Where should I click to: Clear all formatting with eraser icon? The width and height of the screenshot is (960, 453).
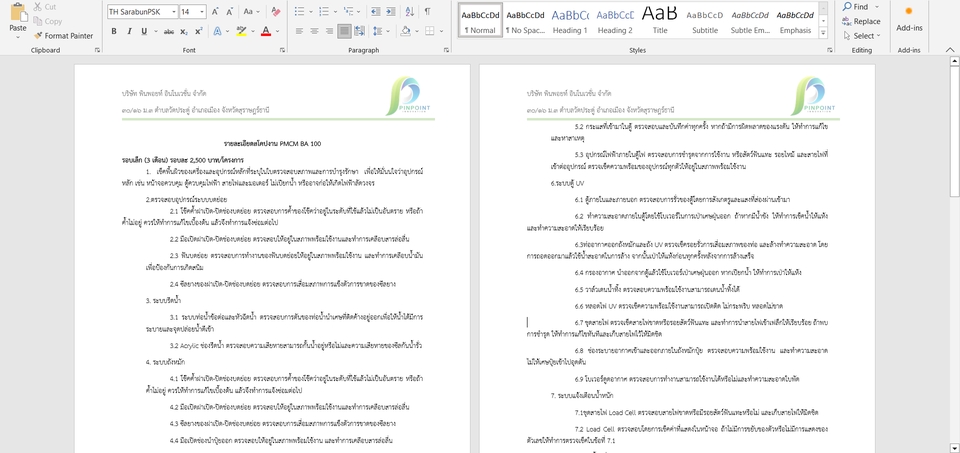(276, 12)
